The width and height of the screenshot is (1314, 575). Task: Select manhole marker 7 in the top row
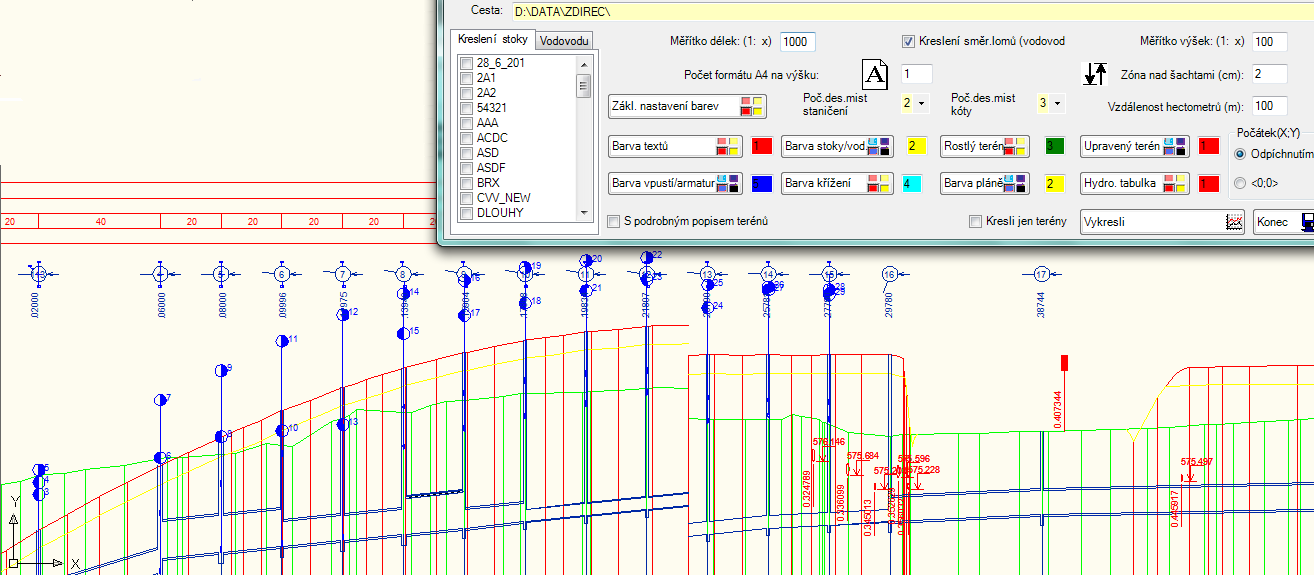click(x=342, y=273)
